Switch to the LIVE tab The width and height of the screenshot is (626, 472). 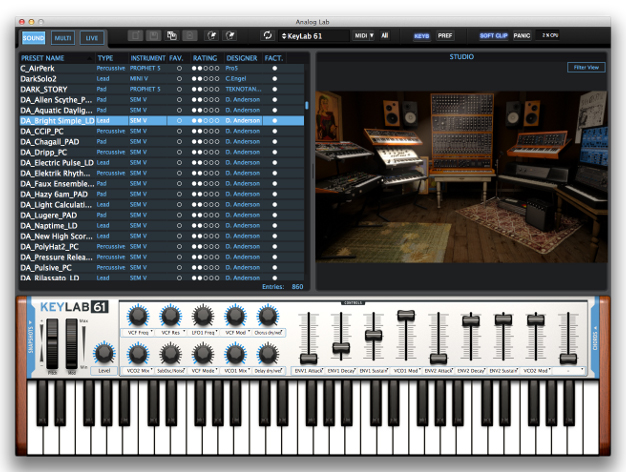point(91,38)
